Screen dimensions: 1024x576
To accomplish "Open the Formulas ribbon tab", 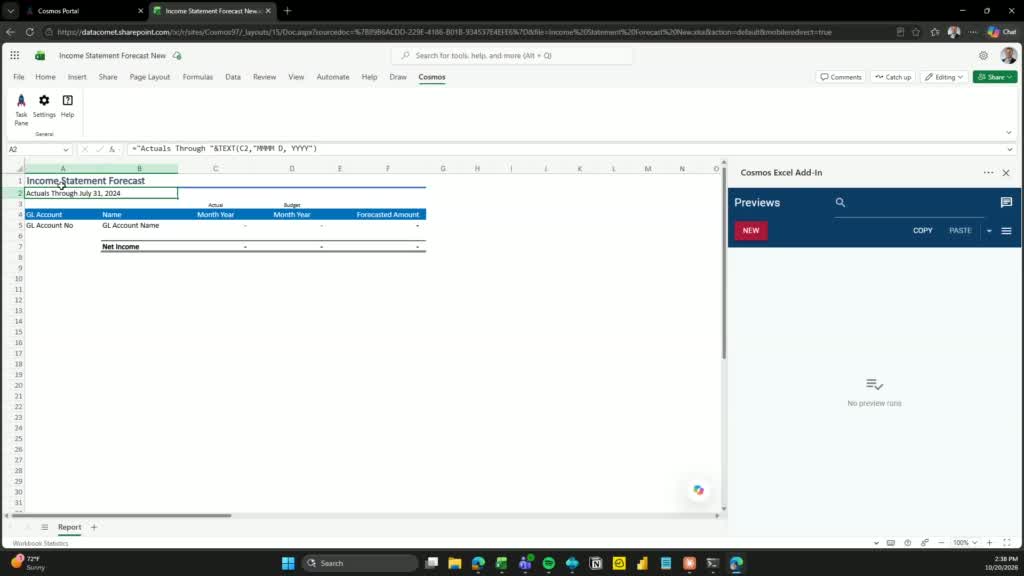I will [198, 77].
